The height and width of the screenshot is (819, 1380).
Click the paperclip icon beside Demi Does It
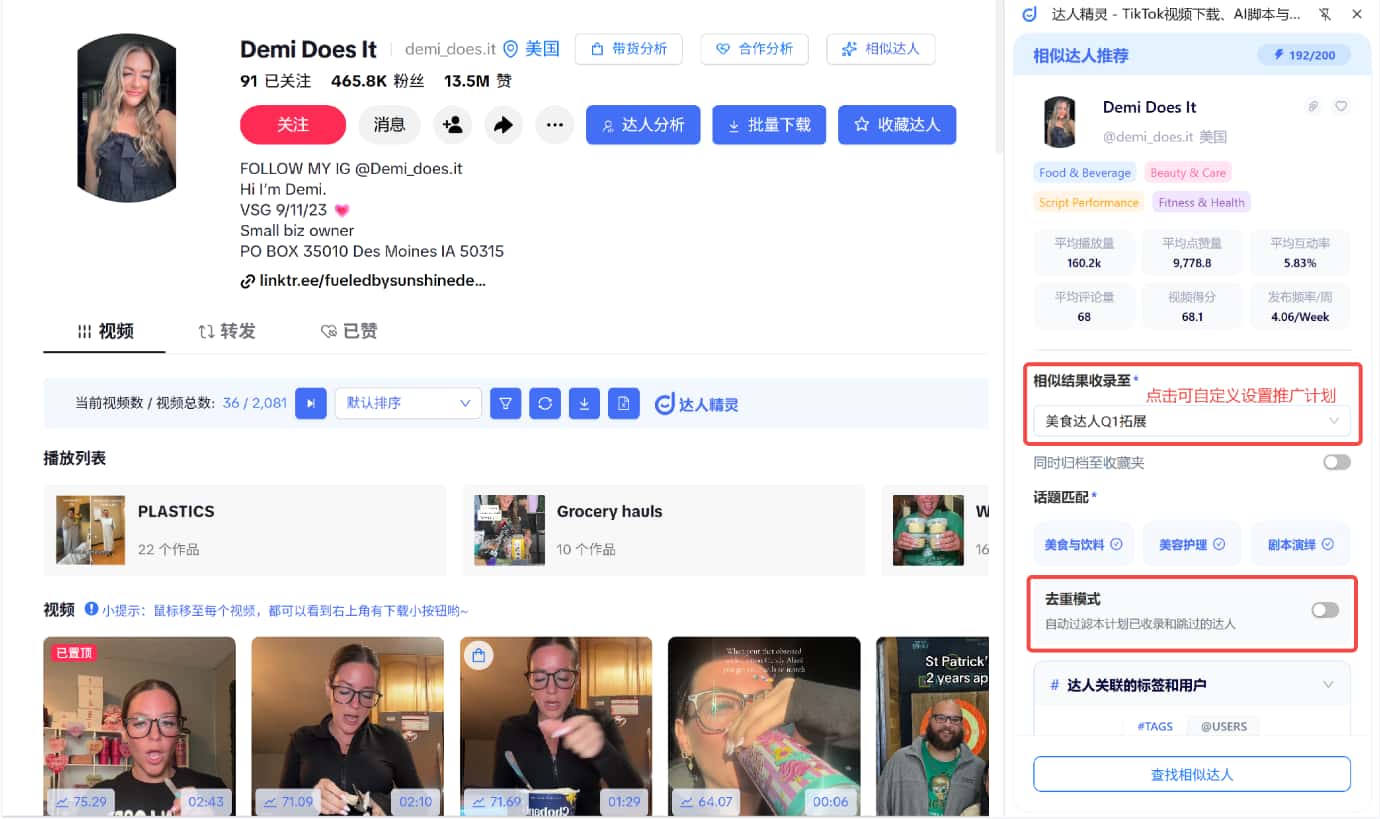1313,105
